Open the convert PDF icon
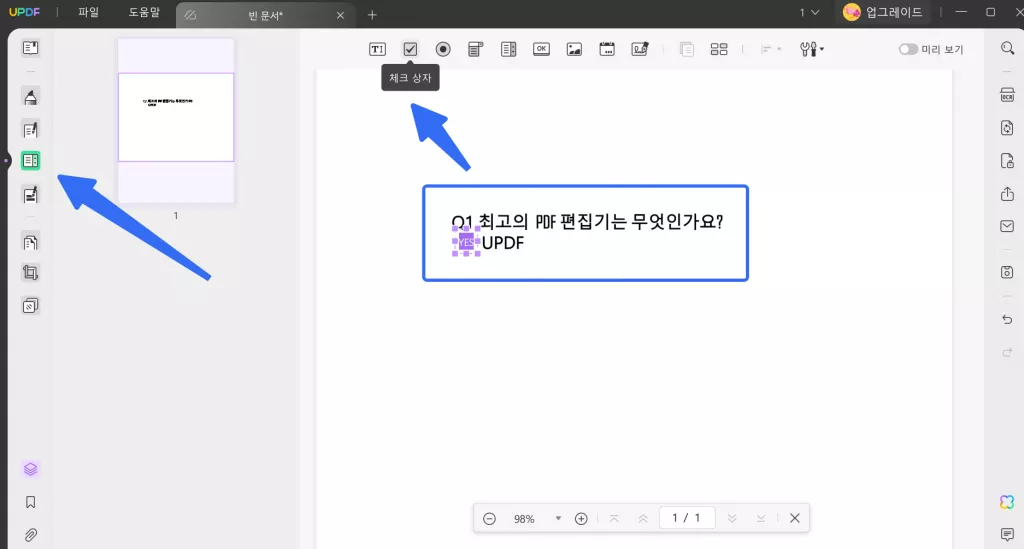Viewport: 1024px width, 549px height. pyautogui.click(x=1008, y=127)
